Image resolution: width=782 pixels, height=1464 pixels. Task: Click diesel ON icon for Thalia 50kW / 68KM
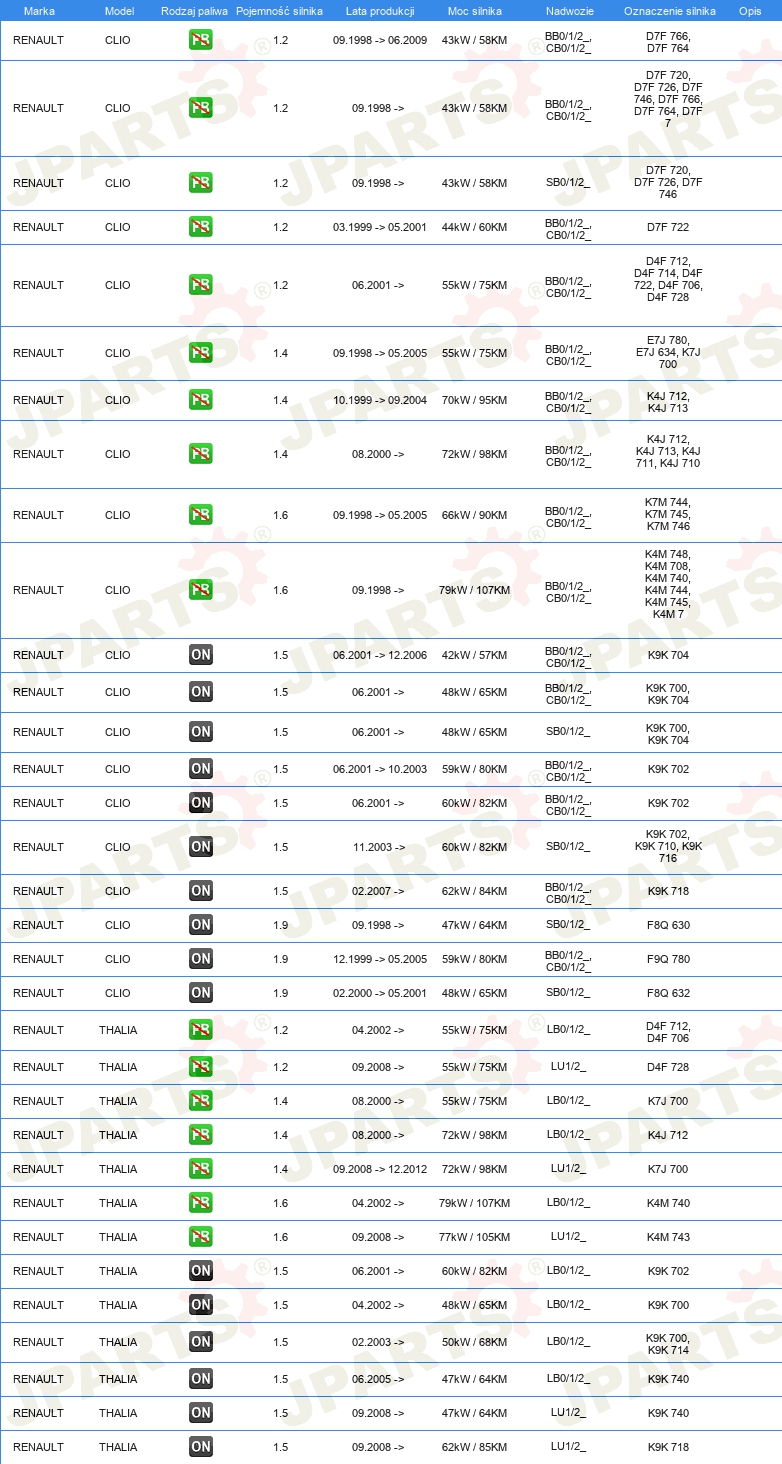pyautogui.click(x=200, y=1342)
